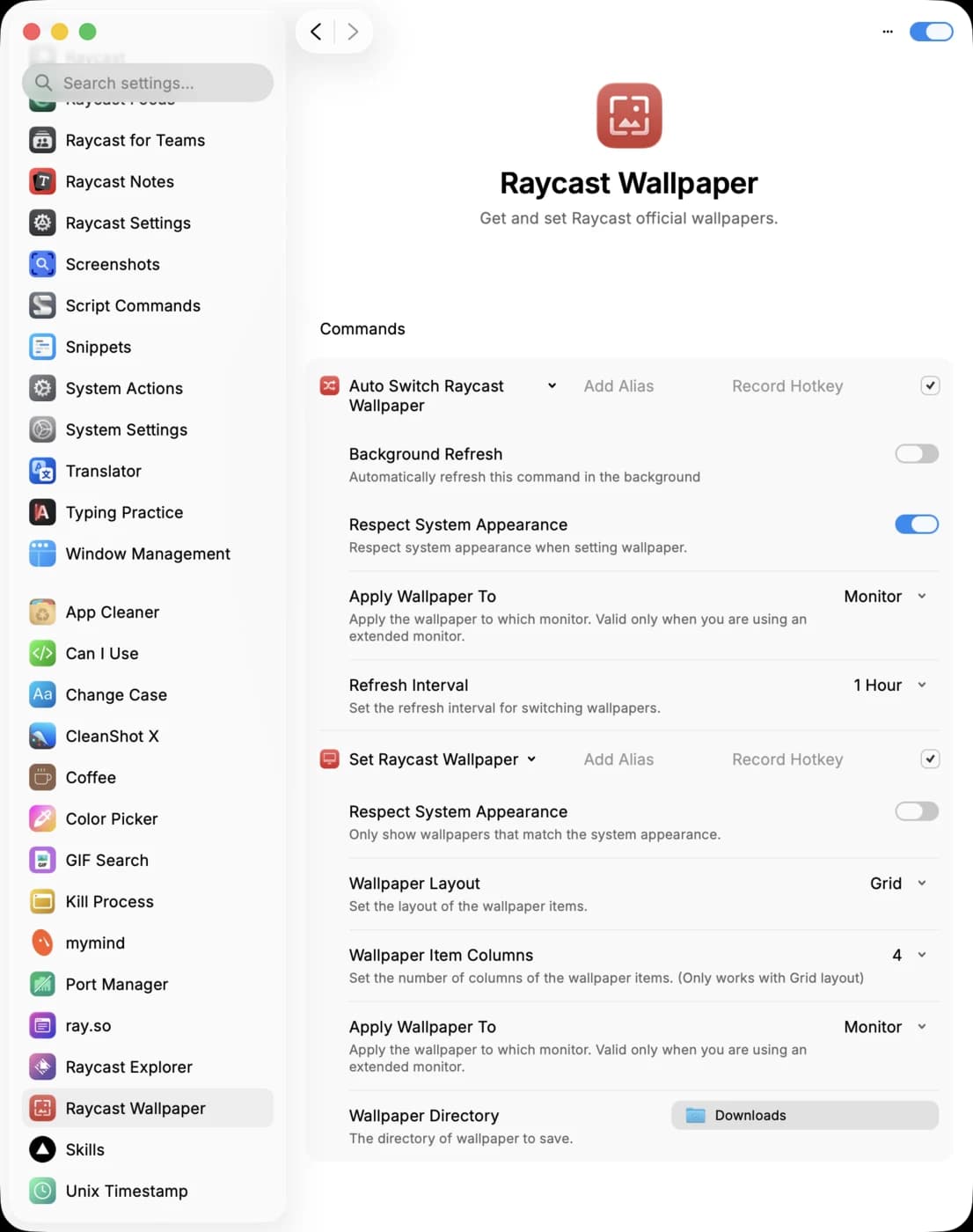Uncheck the Set Raycast Wallpaper command checkbox
This screenshot has width=973, height=1232.
930,759
